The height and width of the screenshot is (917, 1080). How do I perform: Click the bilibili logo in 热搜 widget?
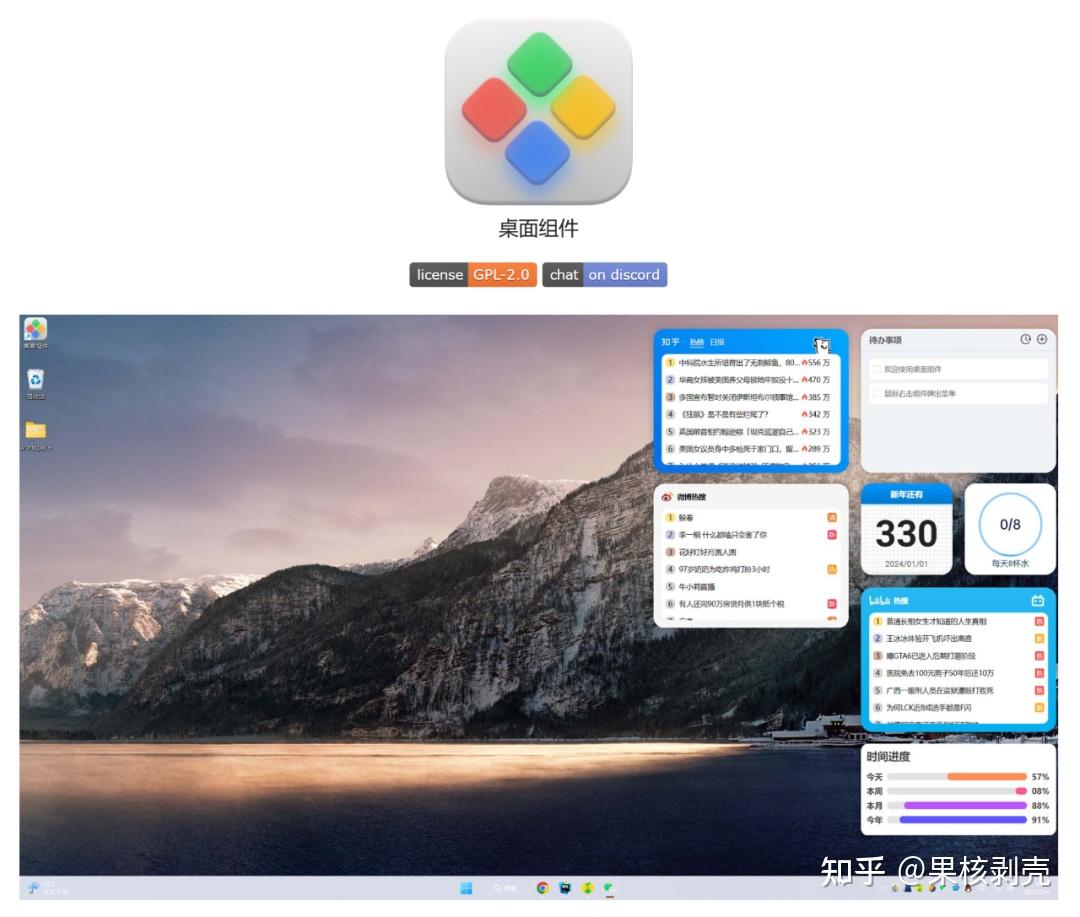[x=879, y=600]
